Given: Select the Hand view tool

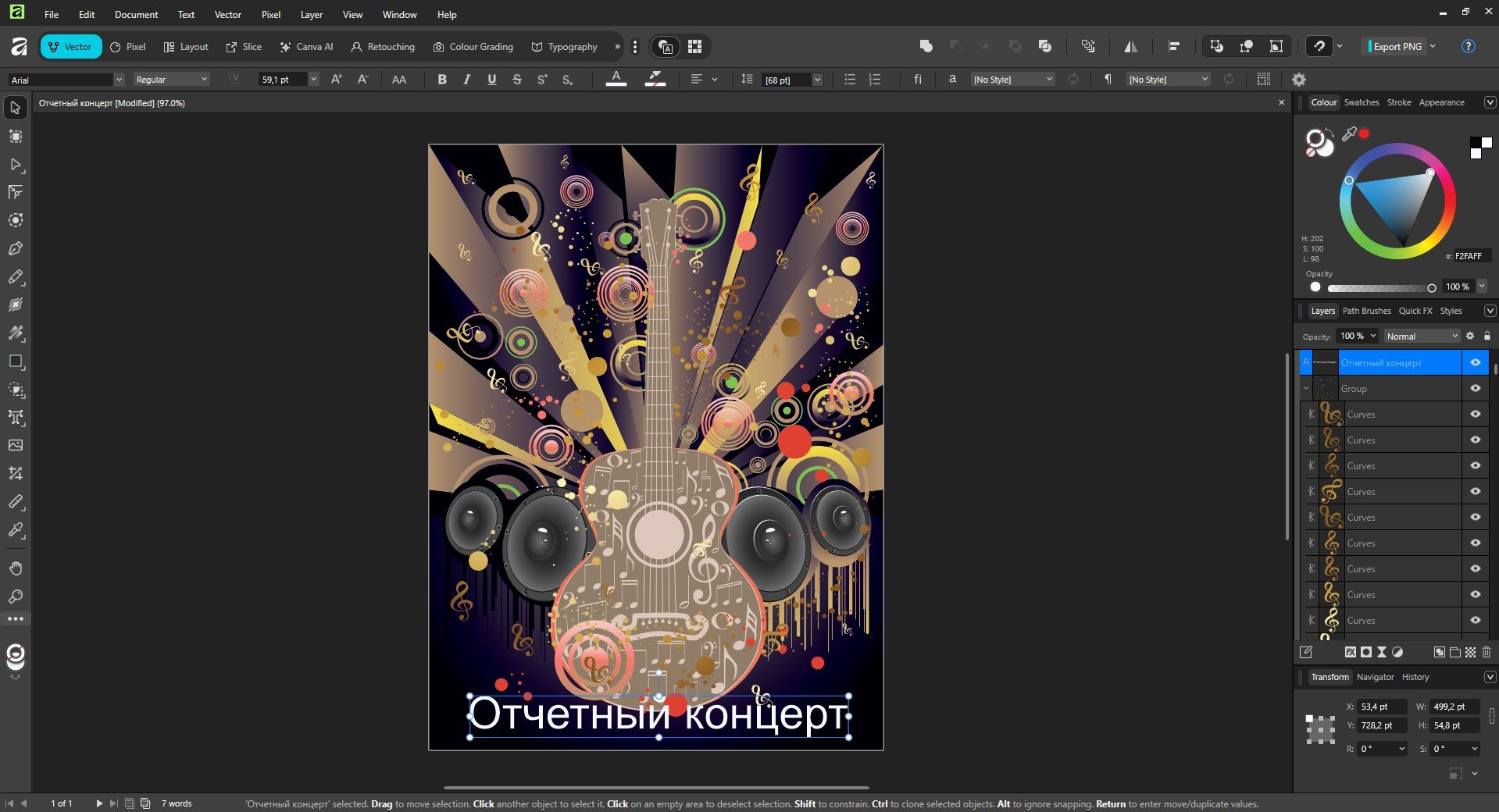Looking at the screenshot, I should [x=16, y=568].
